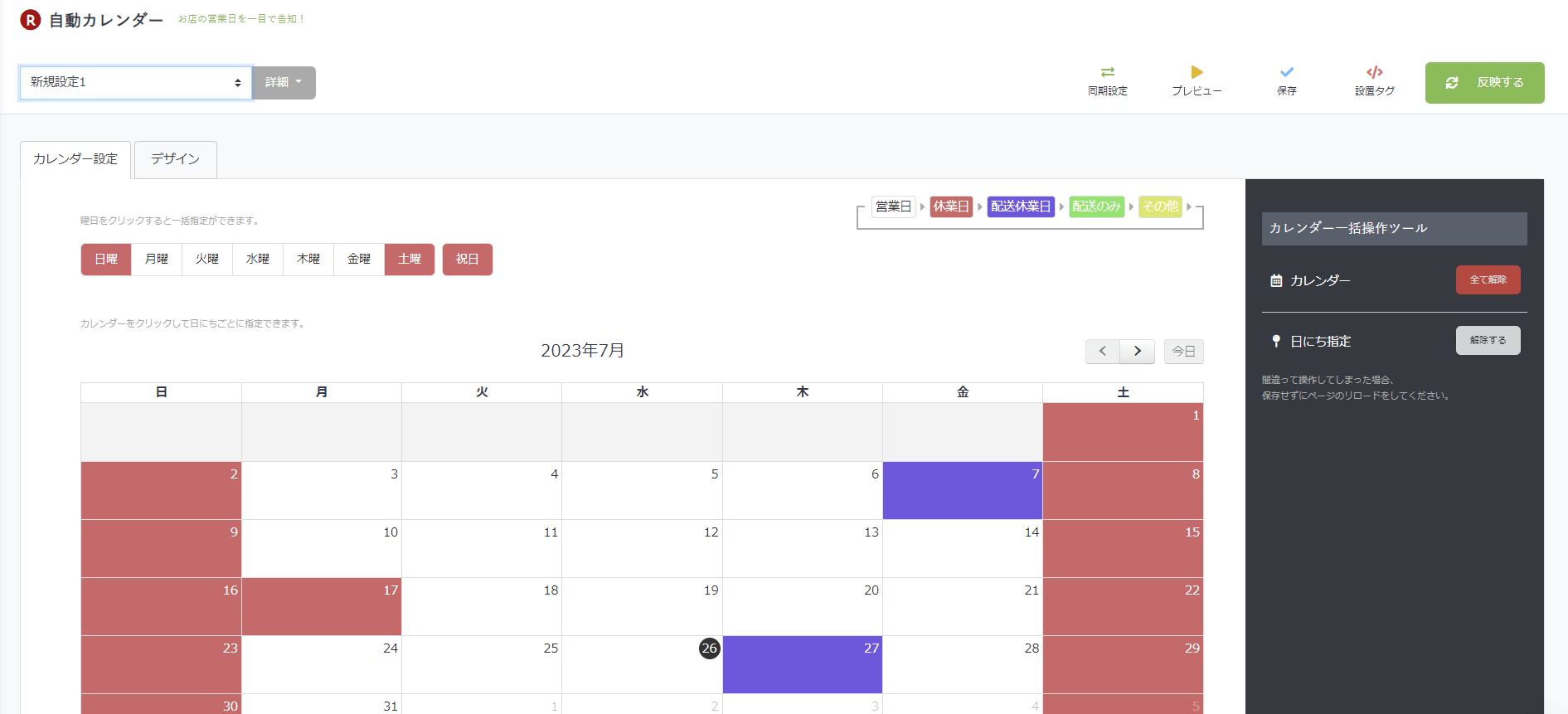Click the プレビュー play icon

point(1197,72)
